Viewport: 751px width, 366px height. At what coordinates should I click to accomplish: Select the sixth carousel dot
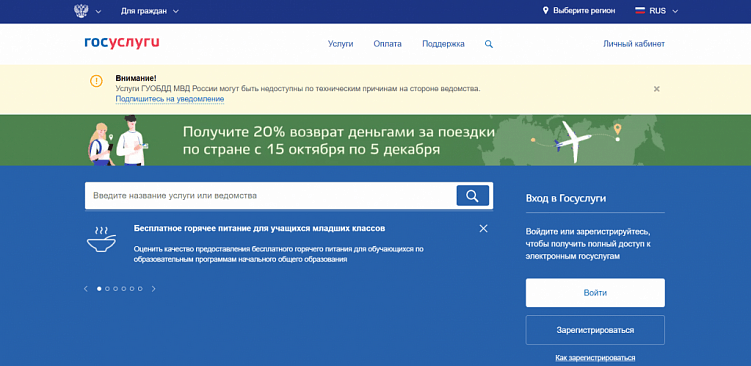[x=140, y=289]
